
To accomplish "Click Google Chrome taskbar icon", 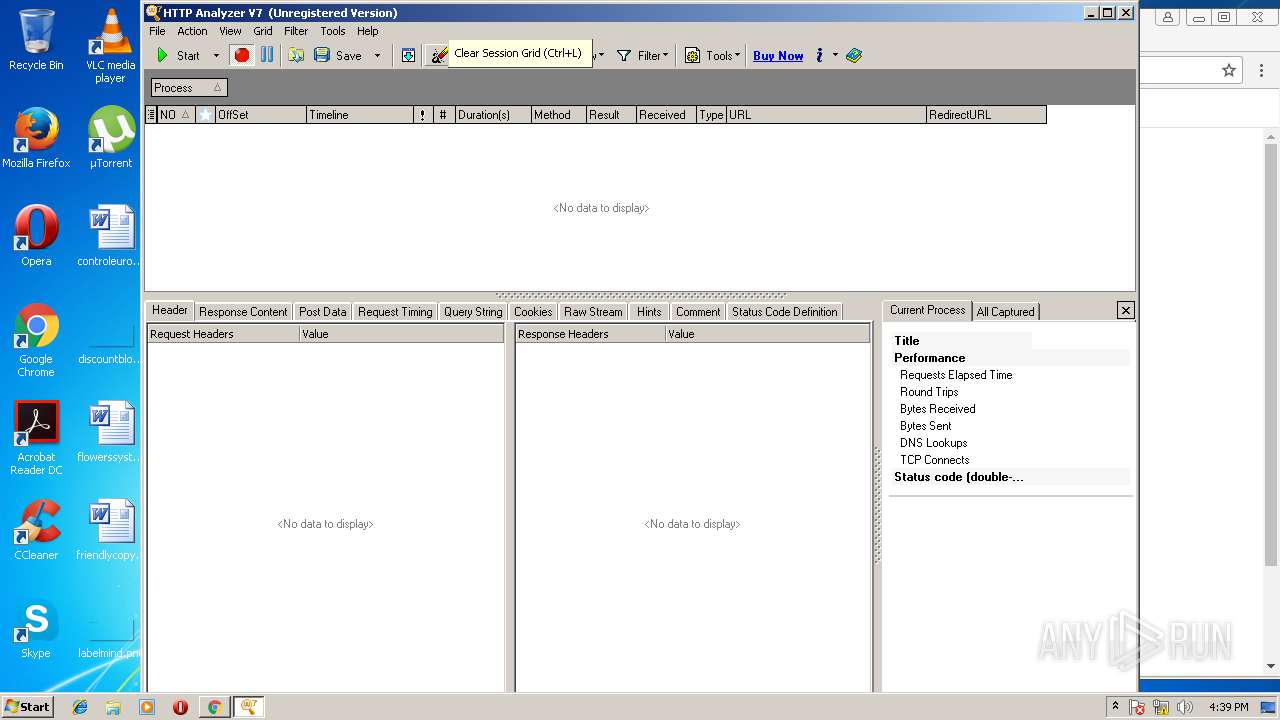I will coord(214,707).
